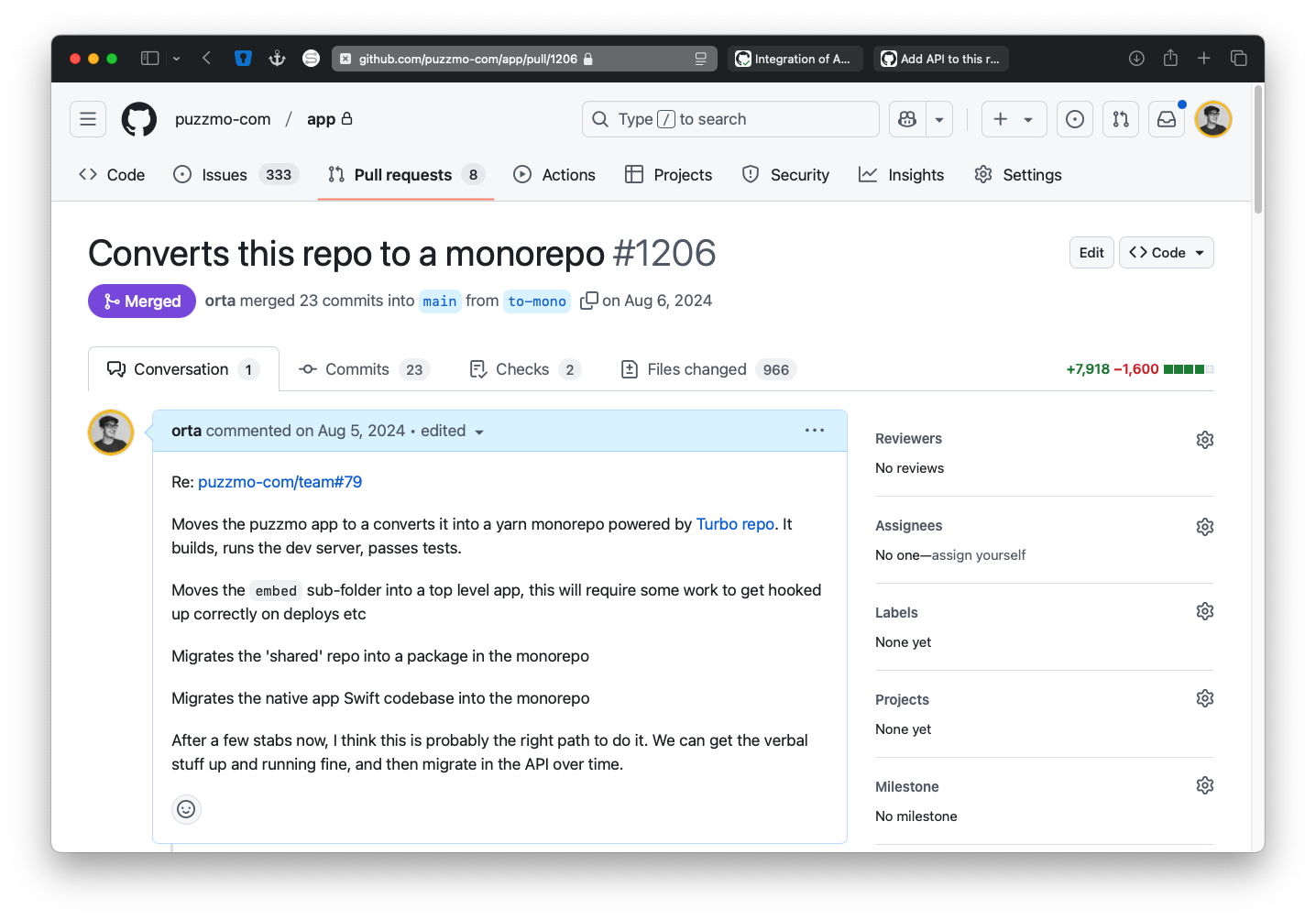
Task: Copy the branch name using the copy icon
Action: coord(588,300)
